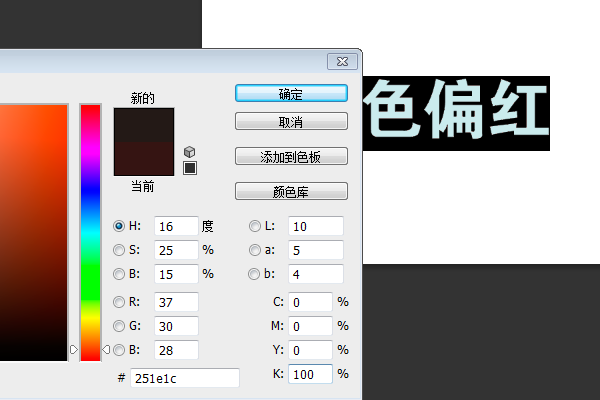Click the G field showing 30

point(176,326)
